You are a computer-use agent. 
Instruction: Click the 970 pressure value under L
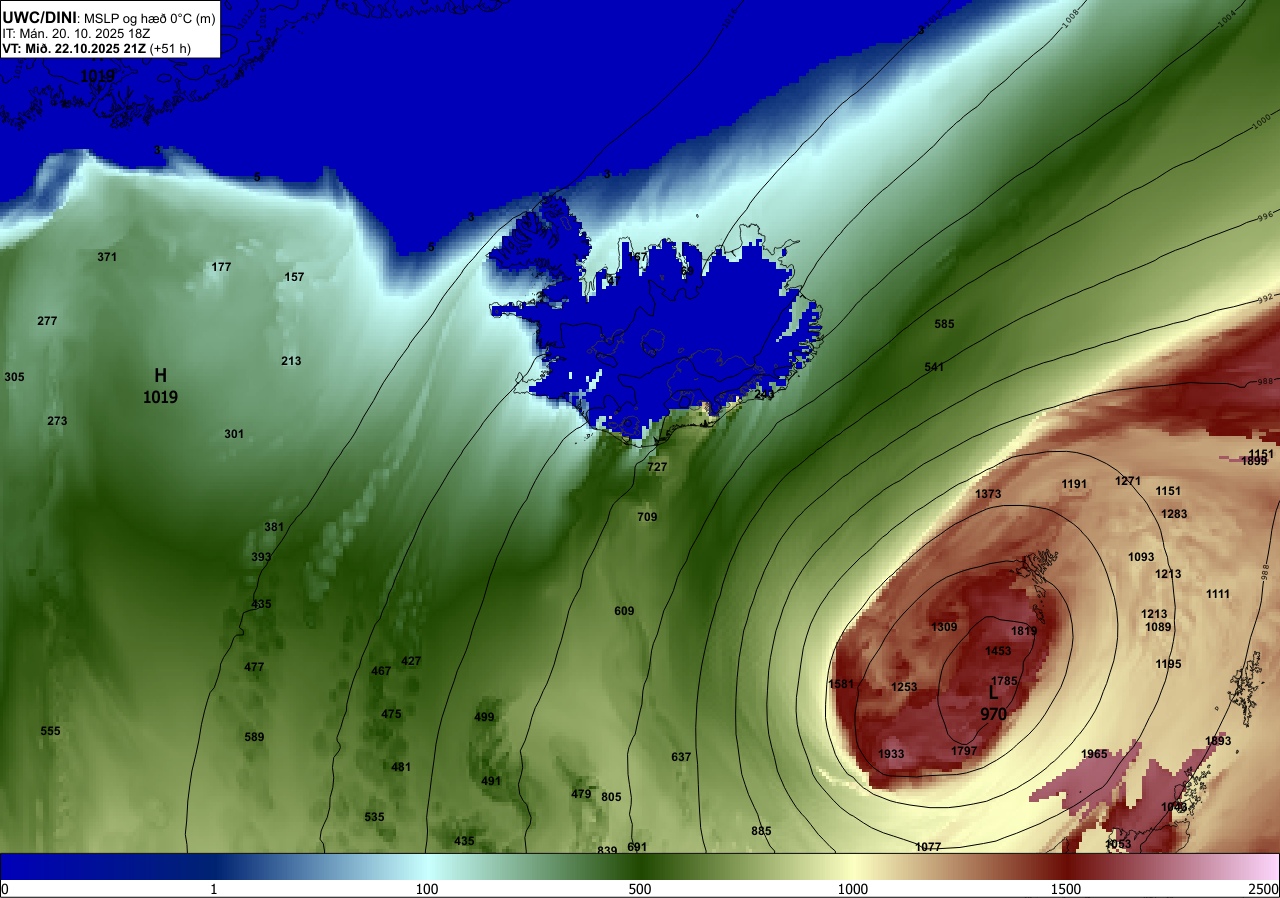pos(993,714)
